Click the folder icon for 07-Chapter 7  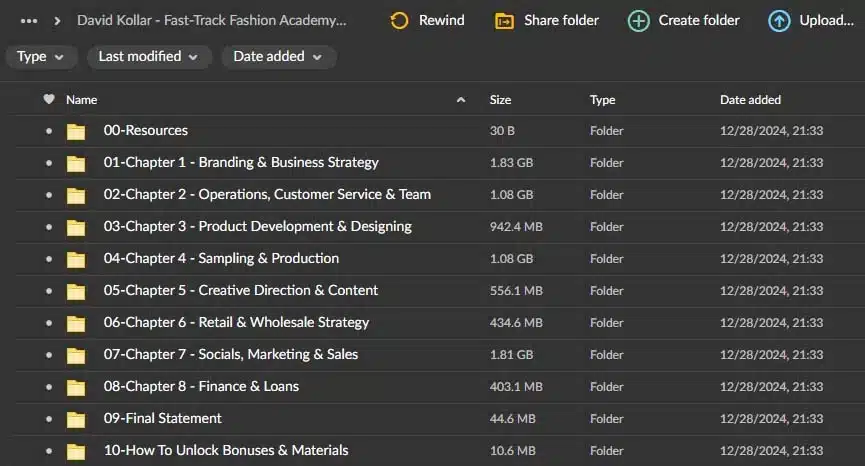click(x=76, y=355)
